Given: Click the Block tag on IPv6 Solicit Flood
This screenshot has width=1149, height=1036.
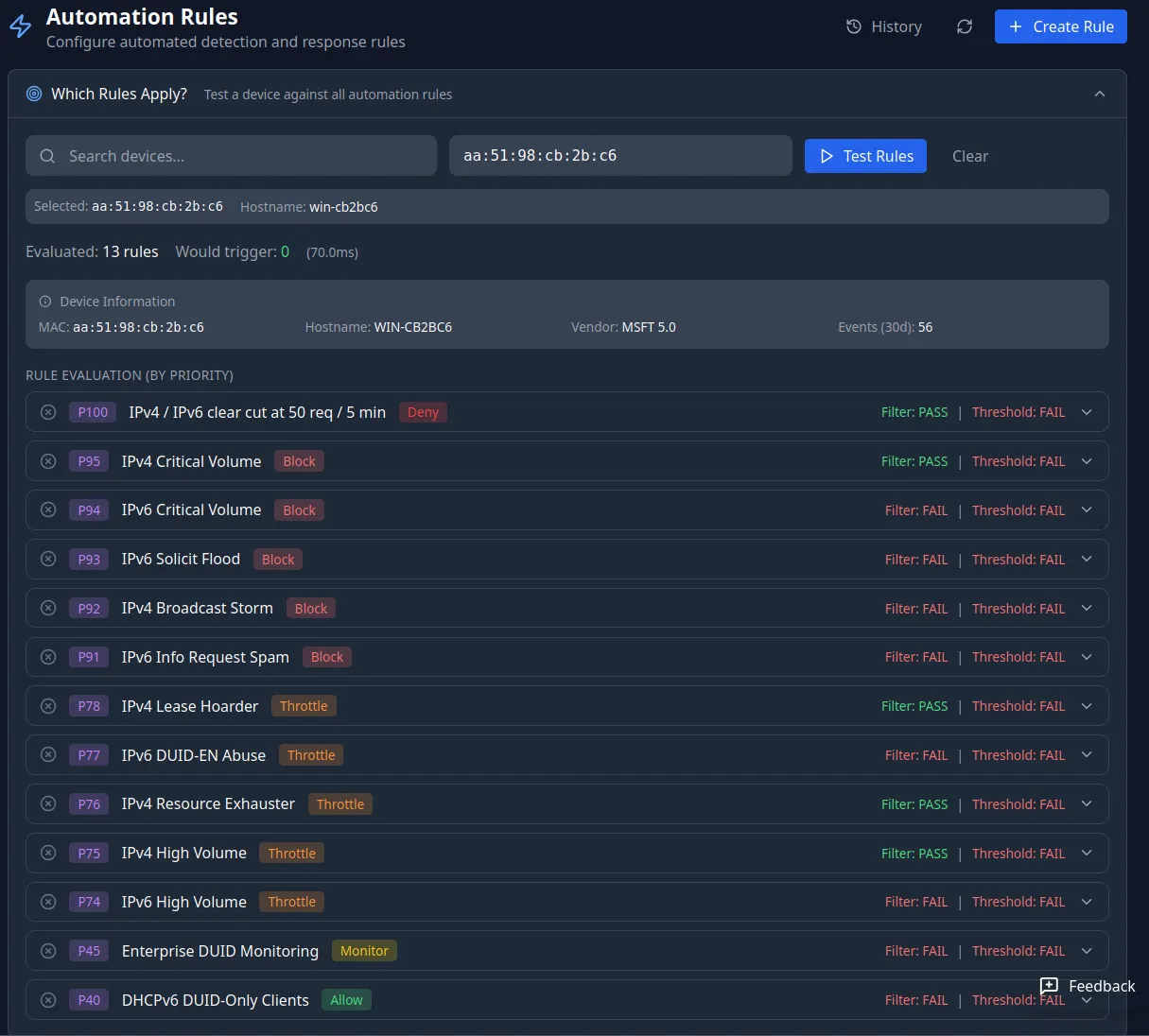Looking at the screenshot, I should pos(278,559).
